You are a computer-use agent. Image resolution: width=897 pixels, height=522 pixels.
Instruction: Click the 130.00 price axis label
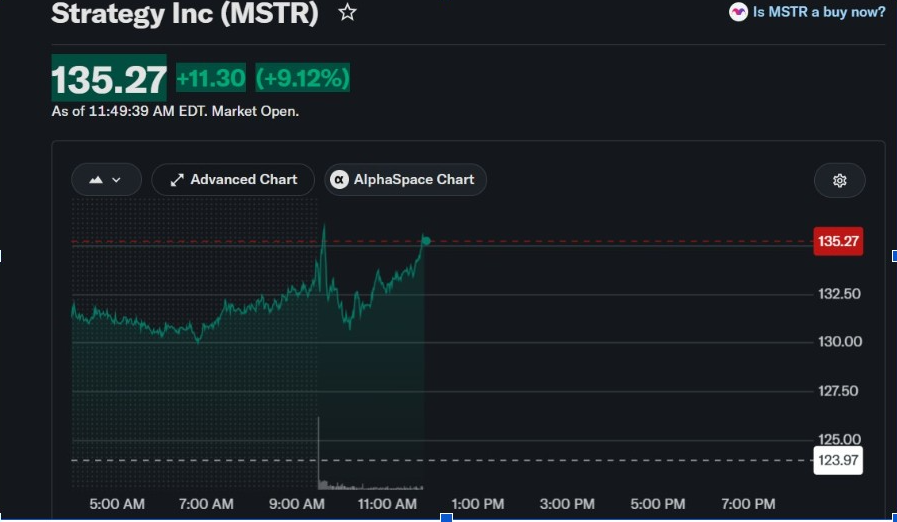pos(839,342)
